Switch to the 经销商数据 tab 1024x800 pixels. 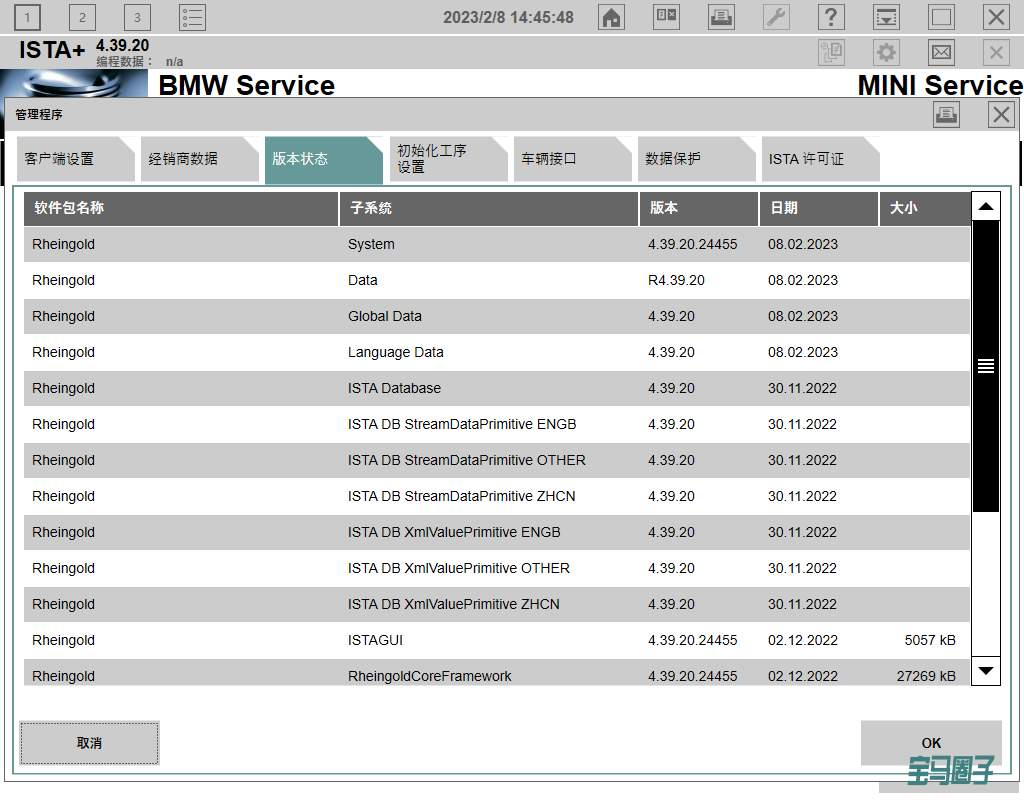(x=194, y=159)
